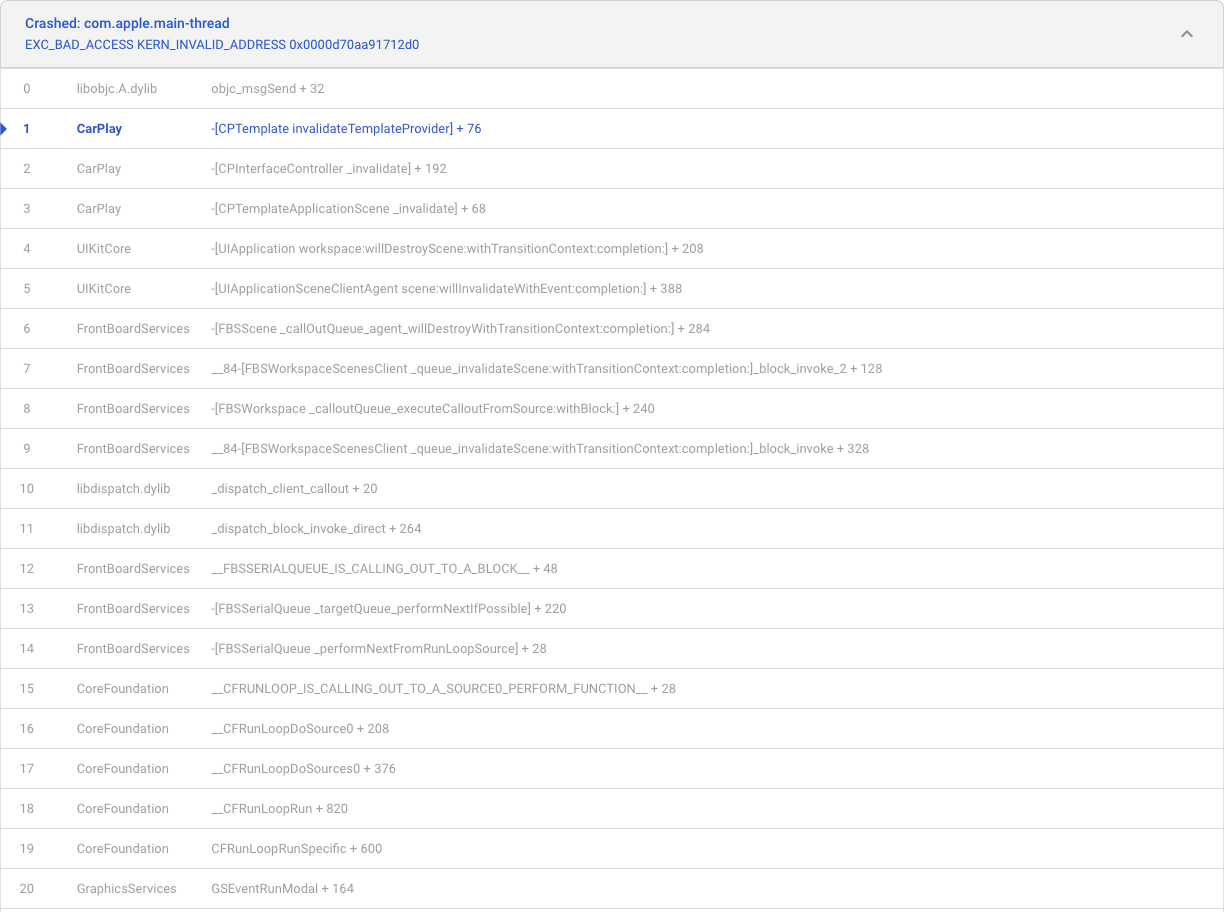
Task: Select the _dispatch_block_invoke_direct frame
Action: coord(316,529)
